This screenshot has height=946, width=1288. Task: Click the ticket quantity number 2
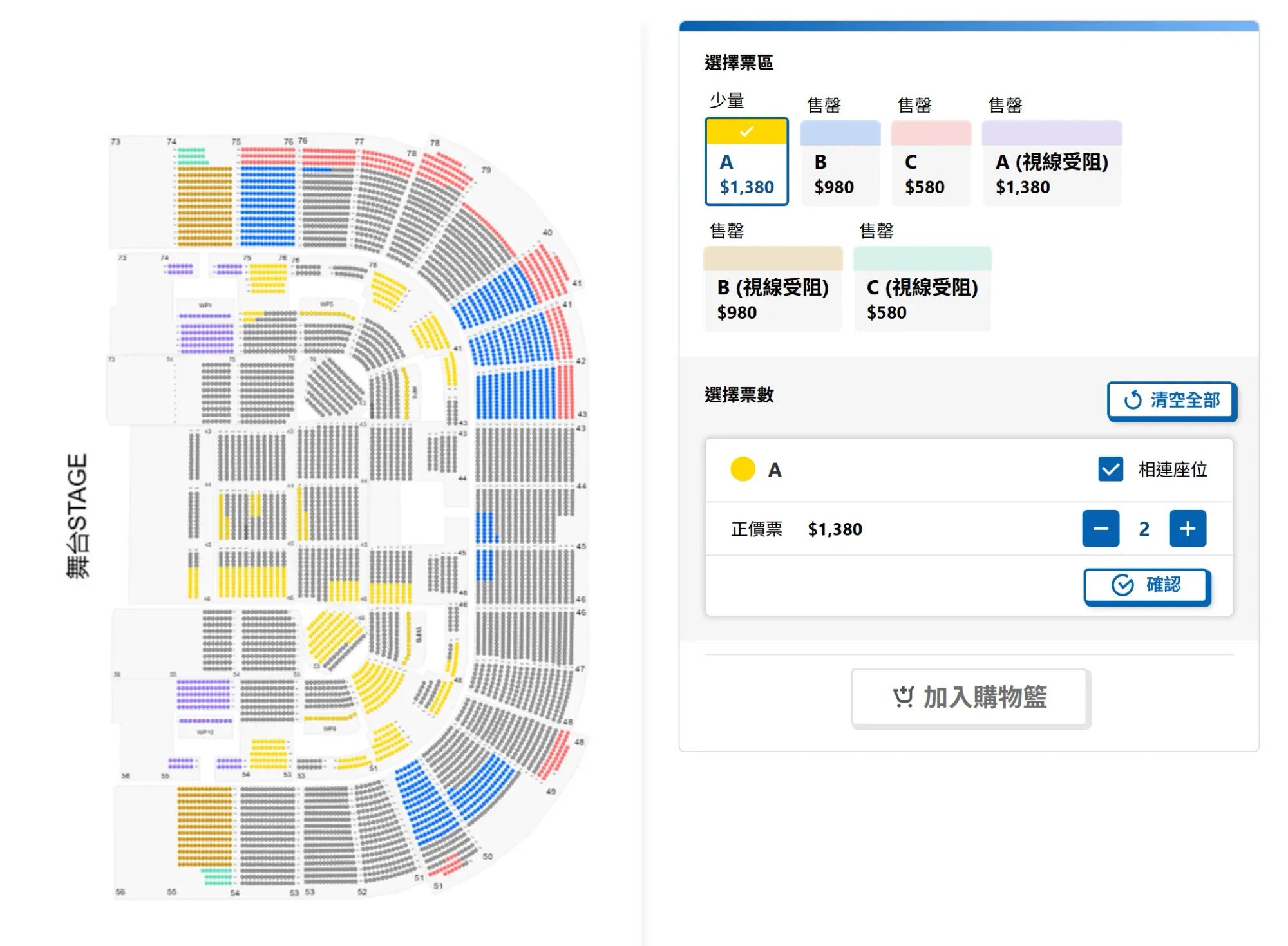pos(1144,529)
